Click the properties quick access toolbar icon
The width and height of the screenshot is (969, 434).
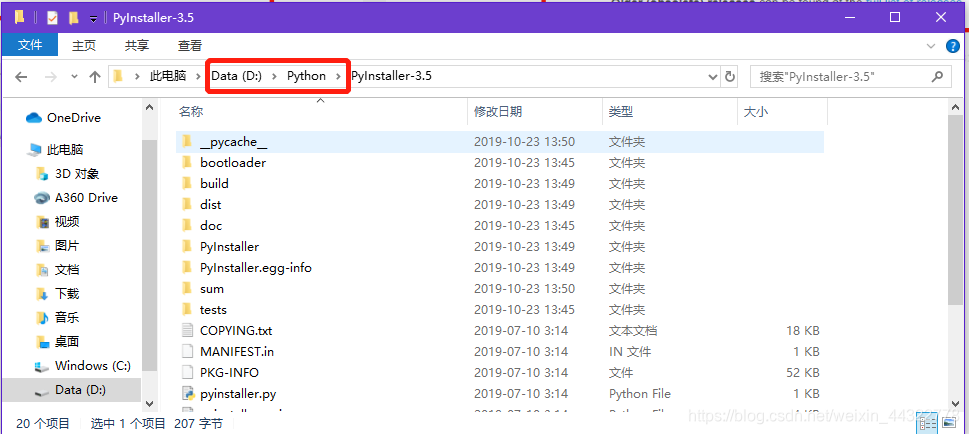(x=52, y=18)
